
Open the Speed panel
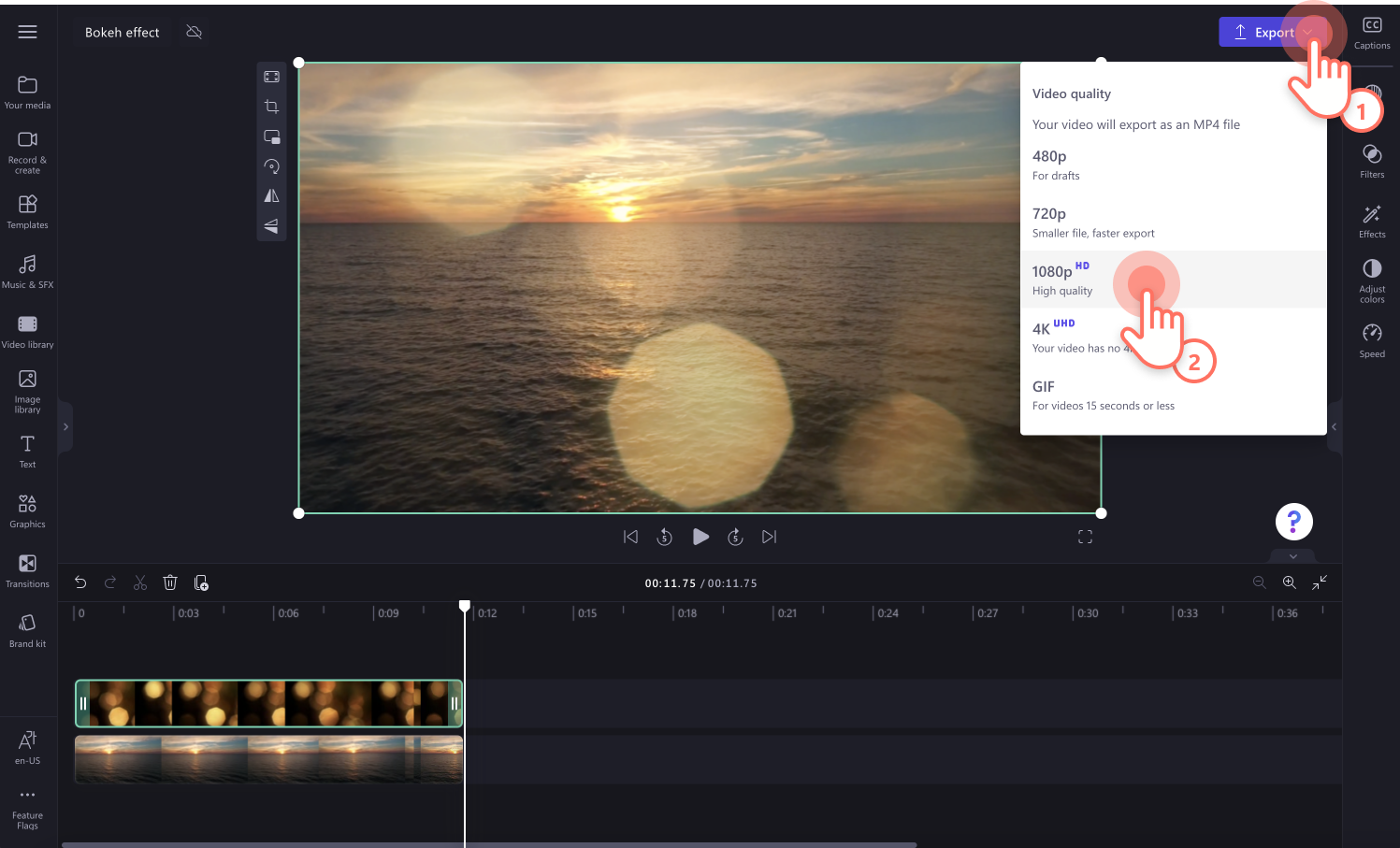click(x=1372, y=340)
